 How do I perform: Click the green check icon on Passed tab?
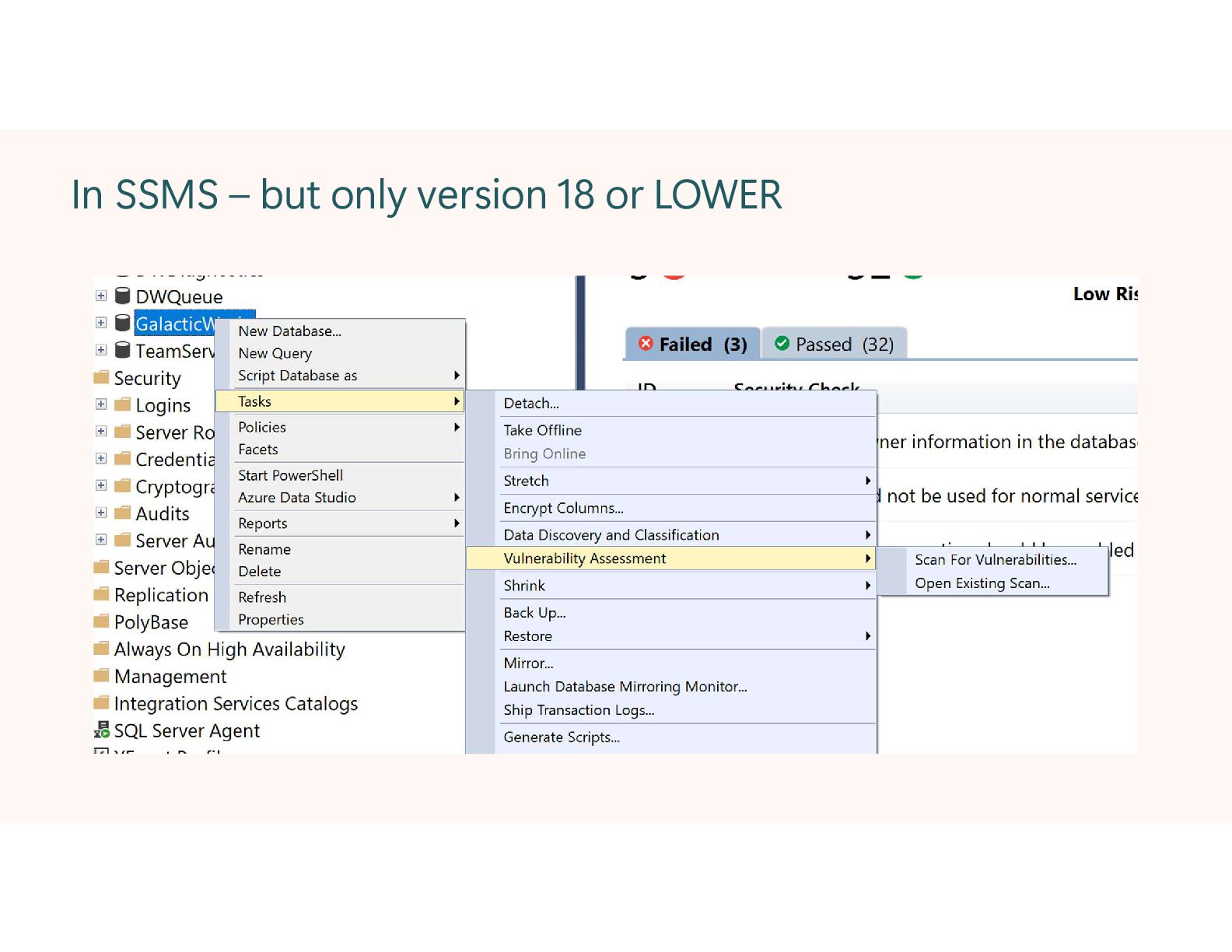pos(782,343)
